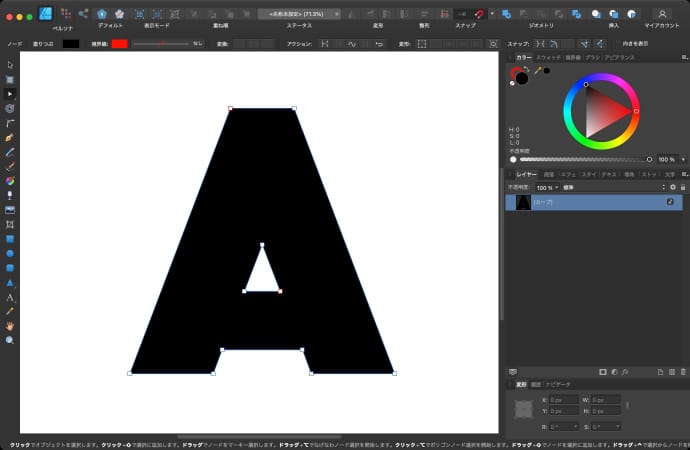690x450 pixels.
Task: Click the red stroke color swatch
Action: click(120, 44)
